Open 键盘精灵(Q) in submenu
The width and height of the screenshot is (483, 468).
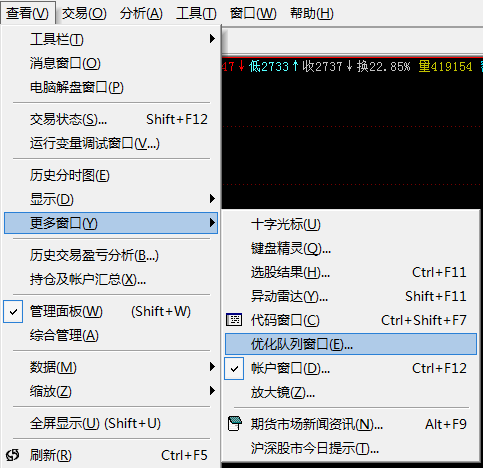[x=351, y=248]
